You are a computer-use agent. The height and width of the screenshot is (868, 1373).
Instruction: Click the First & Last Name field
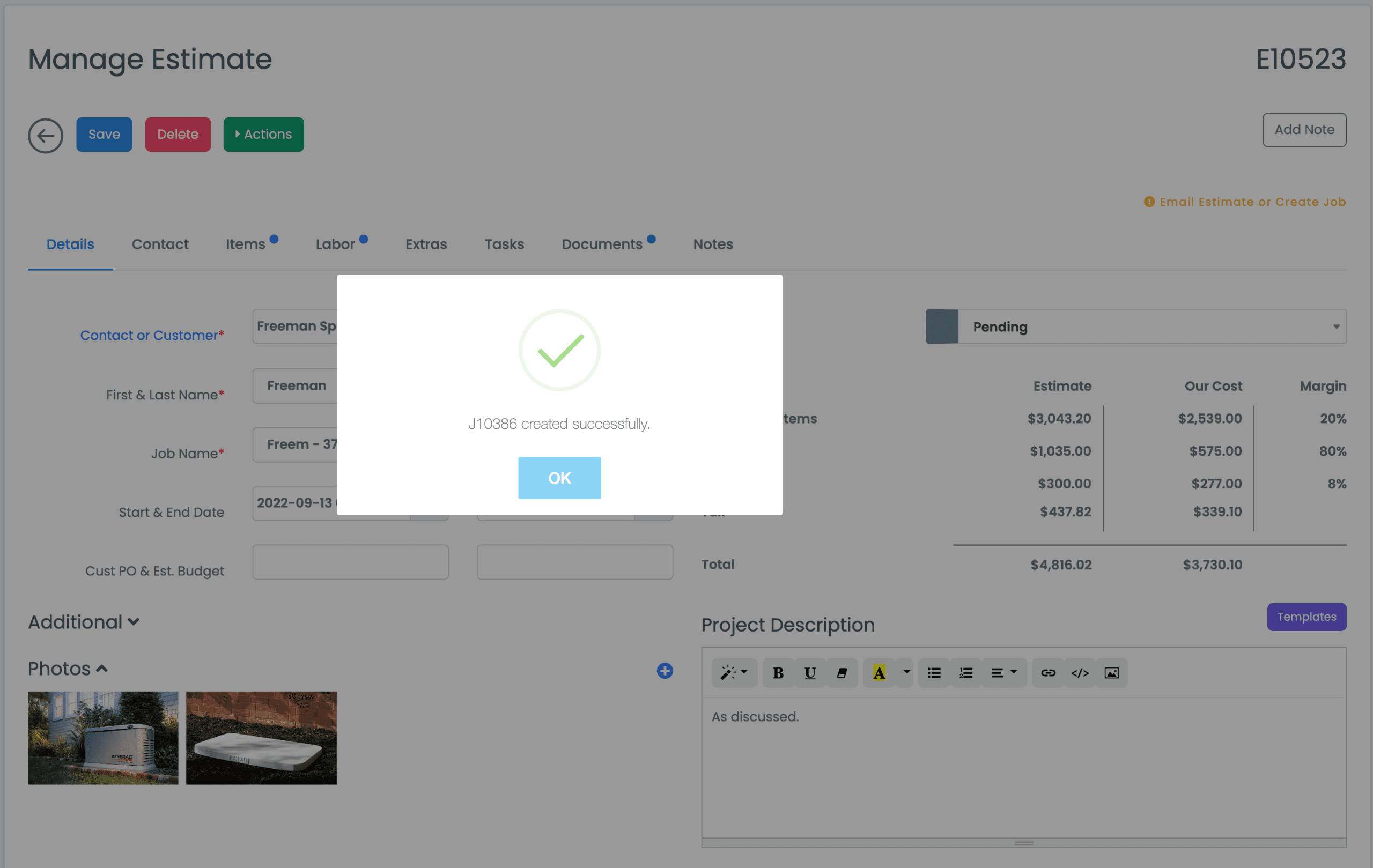(x=296, y=386)
